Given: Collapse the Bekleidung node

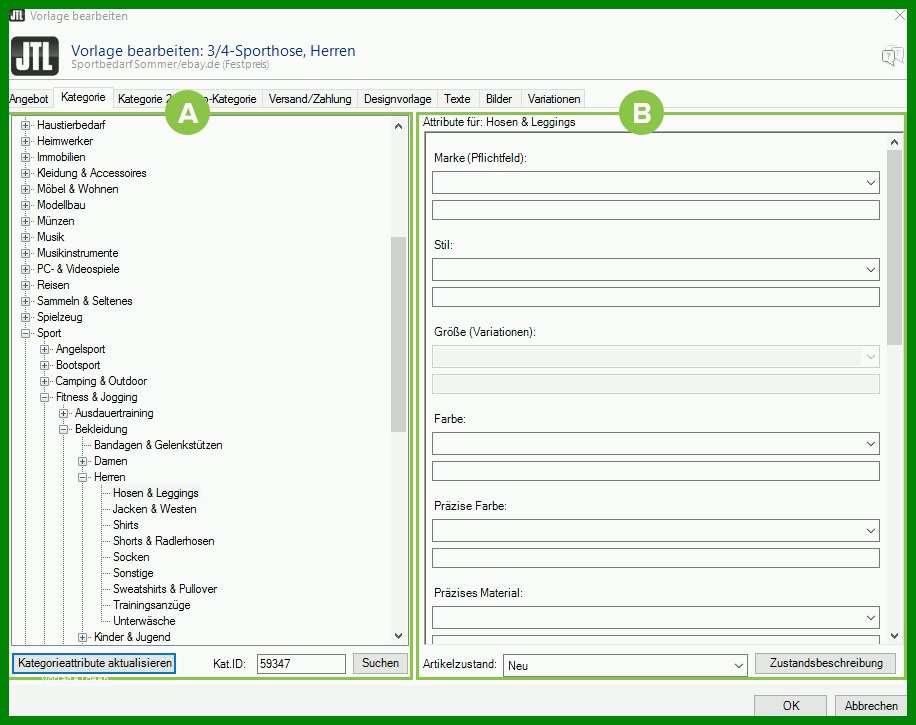Looking at the screenshot, I should 63,429.
